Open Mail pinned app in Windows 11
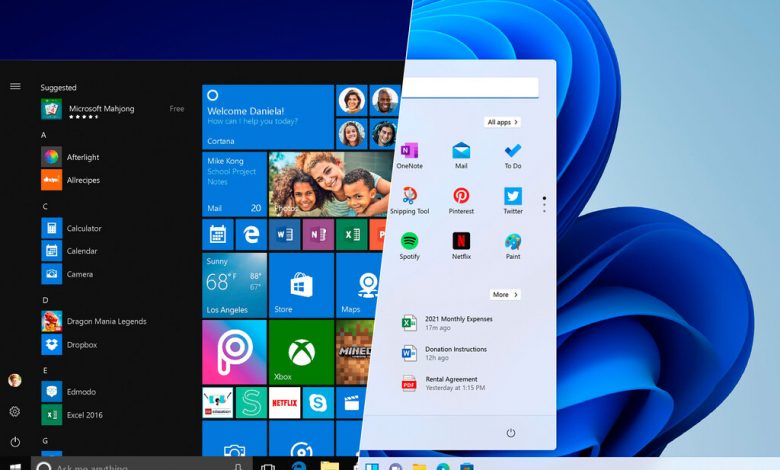This screenshot has height=470, width=780. [461, 156]
